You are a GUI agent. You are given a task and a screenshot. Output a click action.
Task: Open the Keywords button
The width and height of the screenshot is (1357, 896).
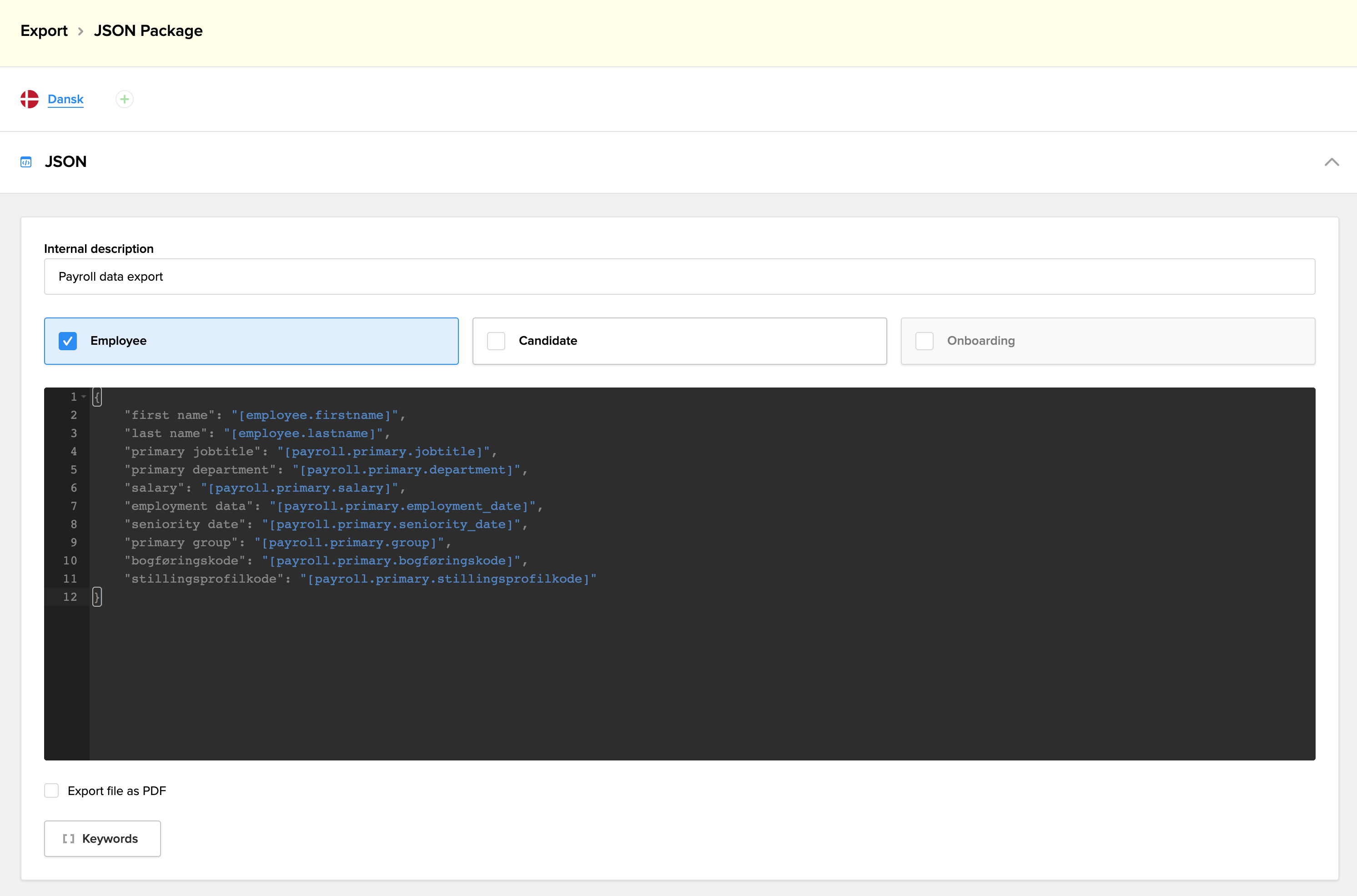102,838
